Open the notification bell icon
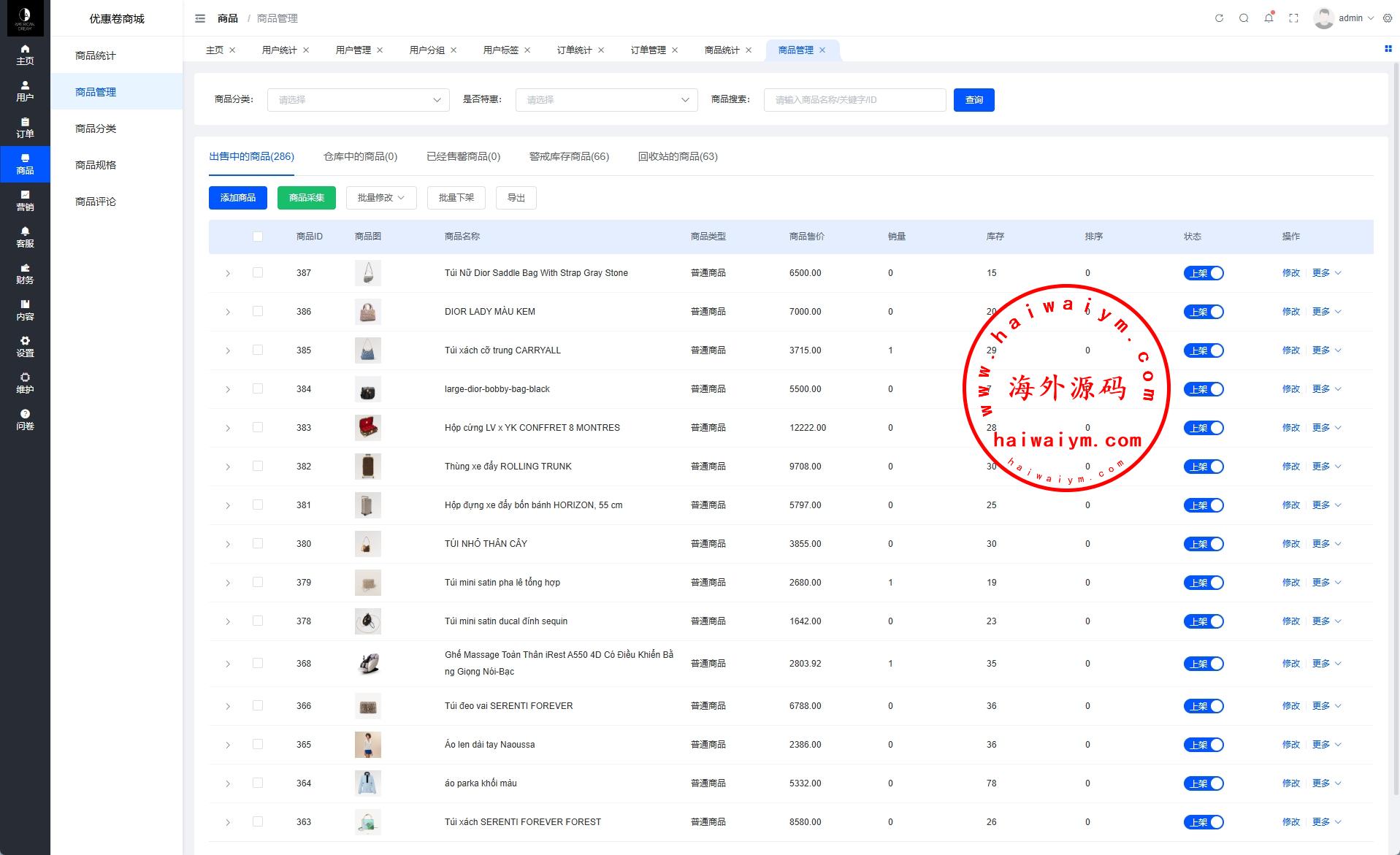 [1269, 18]
